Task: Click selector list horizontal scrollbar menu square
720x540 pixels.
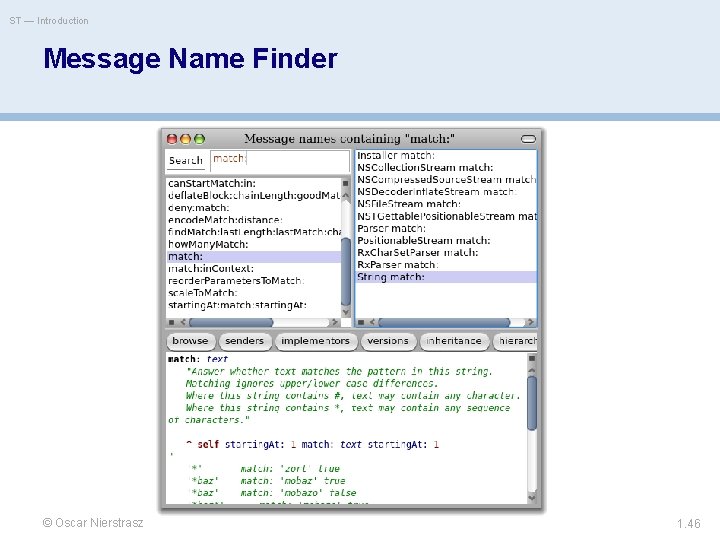Action: 171,322
